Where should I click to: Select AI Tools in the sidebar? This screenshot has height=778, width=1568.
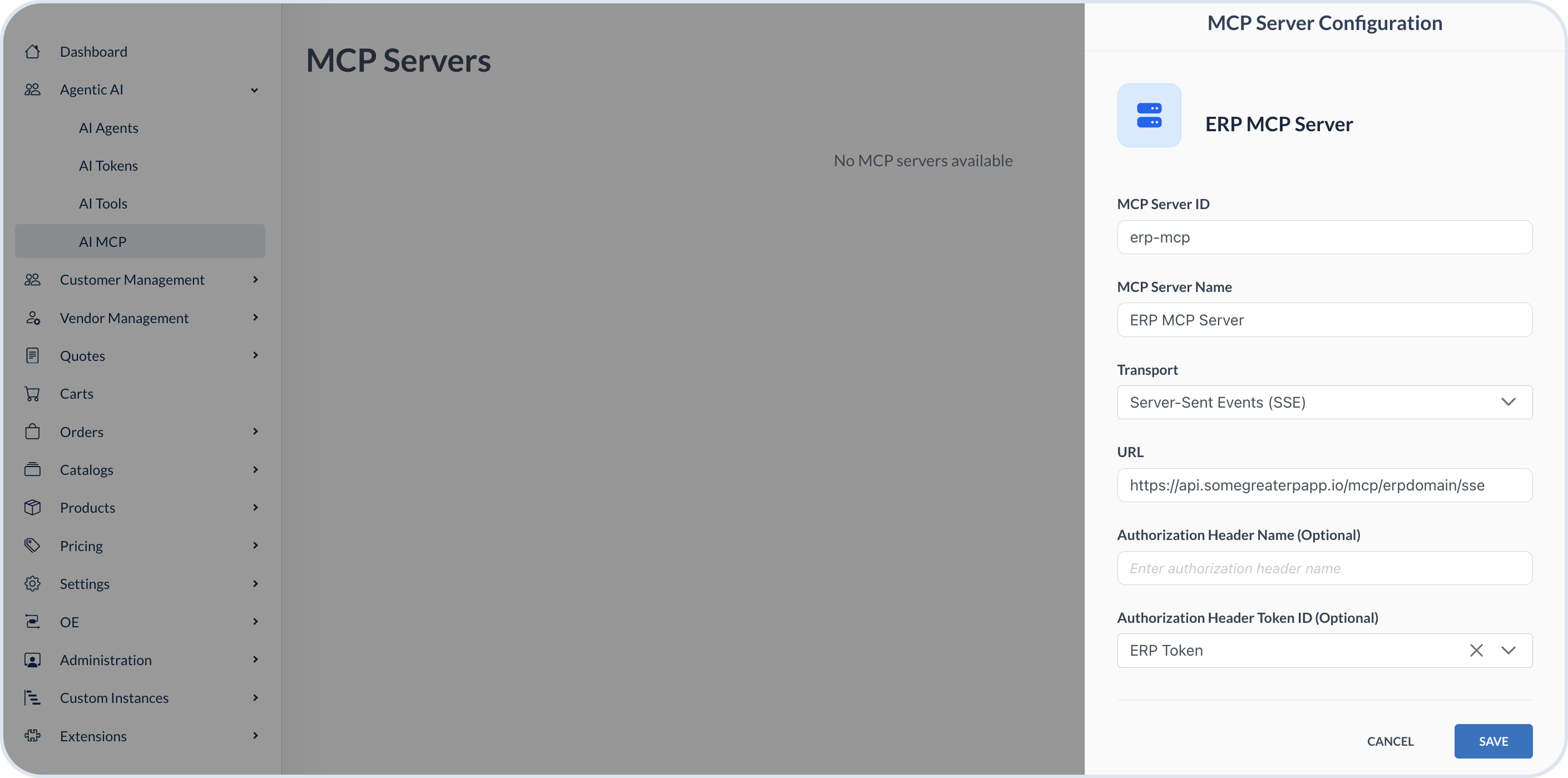(102, 203)
